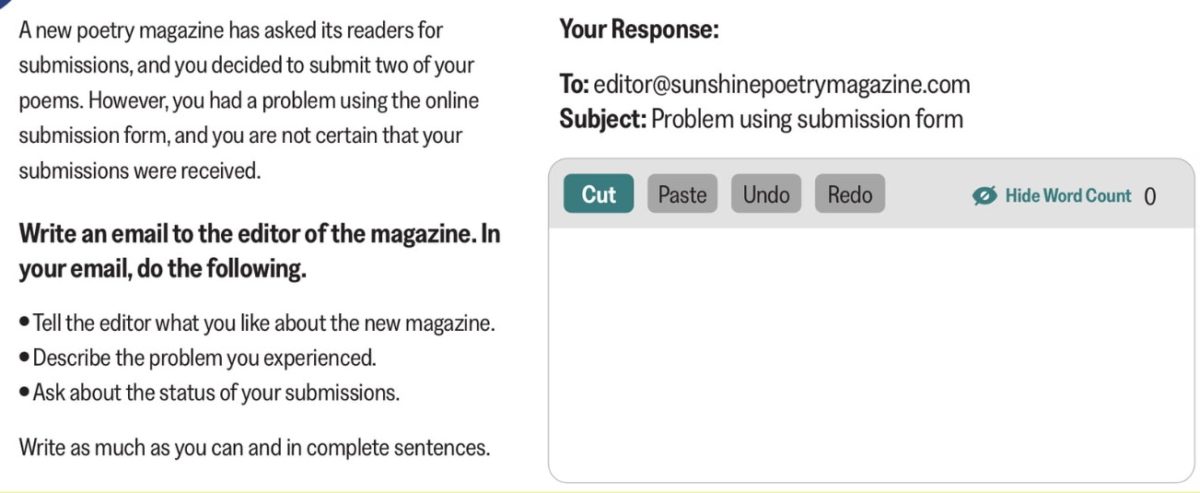Click the bold 'Subject:' label
Screen dimensions: 1200x493
click(x=602, y=120)
